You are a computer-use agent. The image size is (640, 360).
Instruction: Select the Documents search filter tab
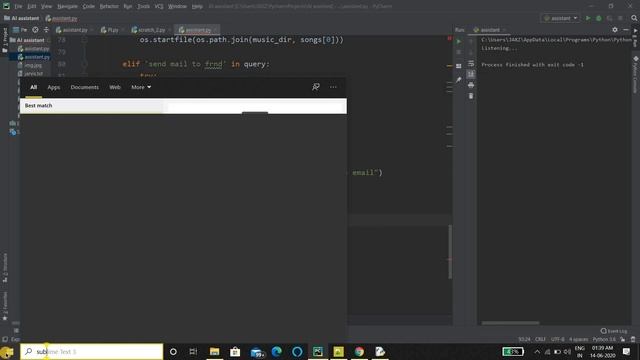pyautogui.click(x=84, y=87)
